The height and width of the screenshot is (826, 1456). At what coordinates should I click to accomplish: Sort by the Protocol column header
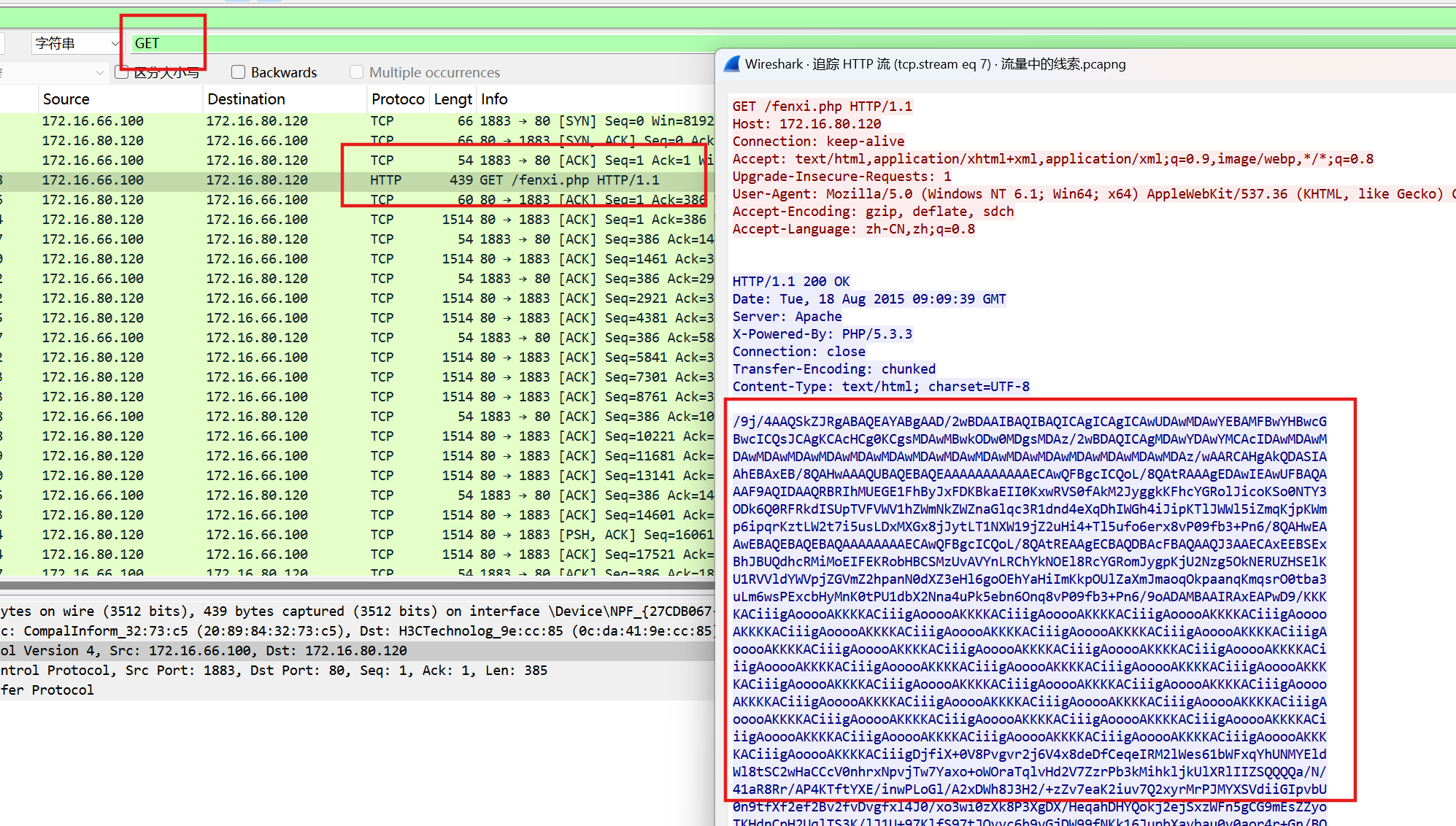tap(398, 99)
